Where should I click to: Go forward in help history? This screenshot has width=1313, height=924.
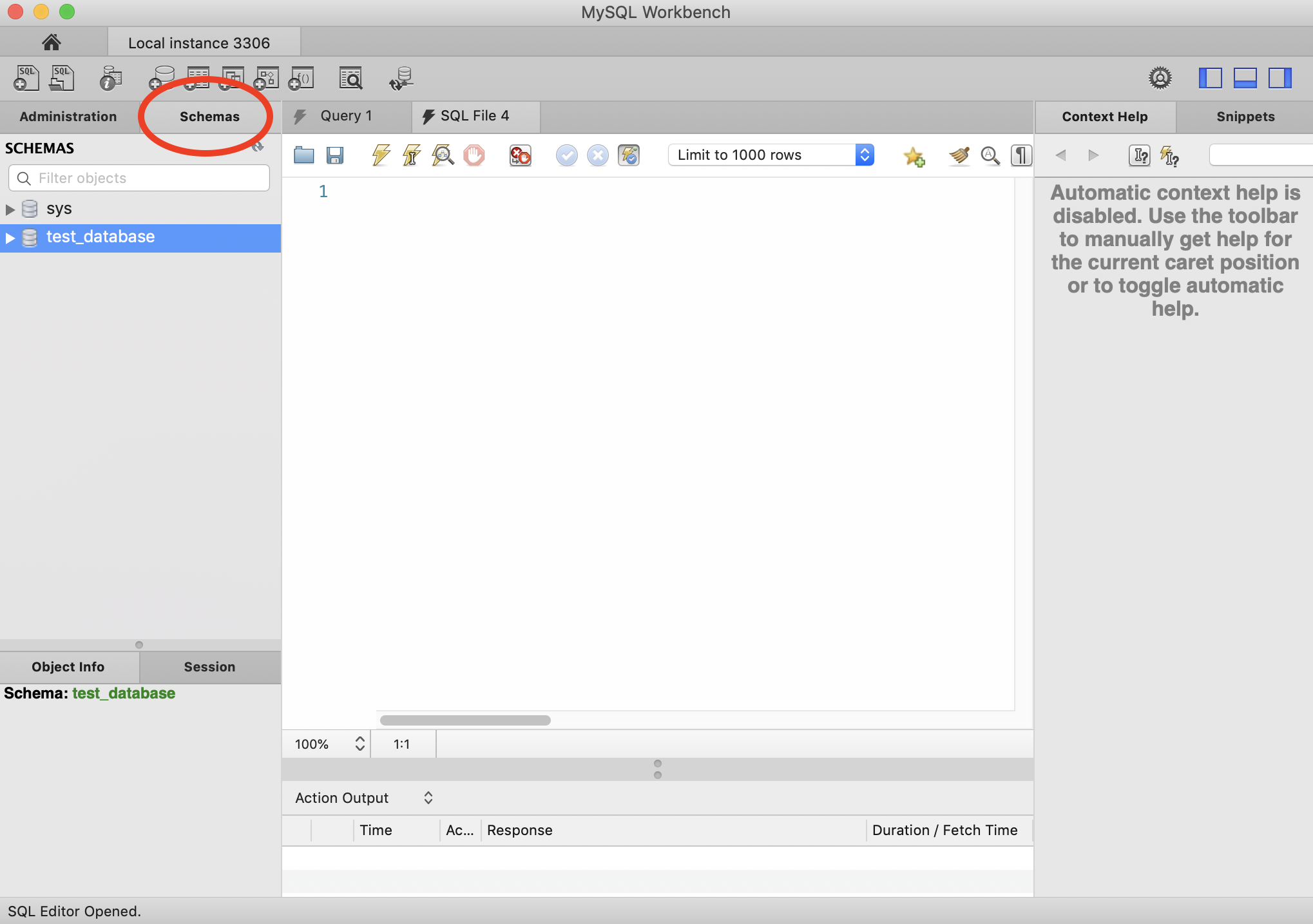[x=1093, y=155]
